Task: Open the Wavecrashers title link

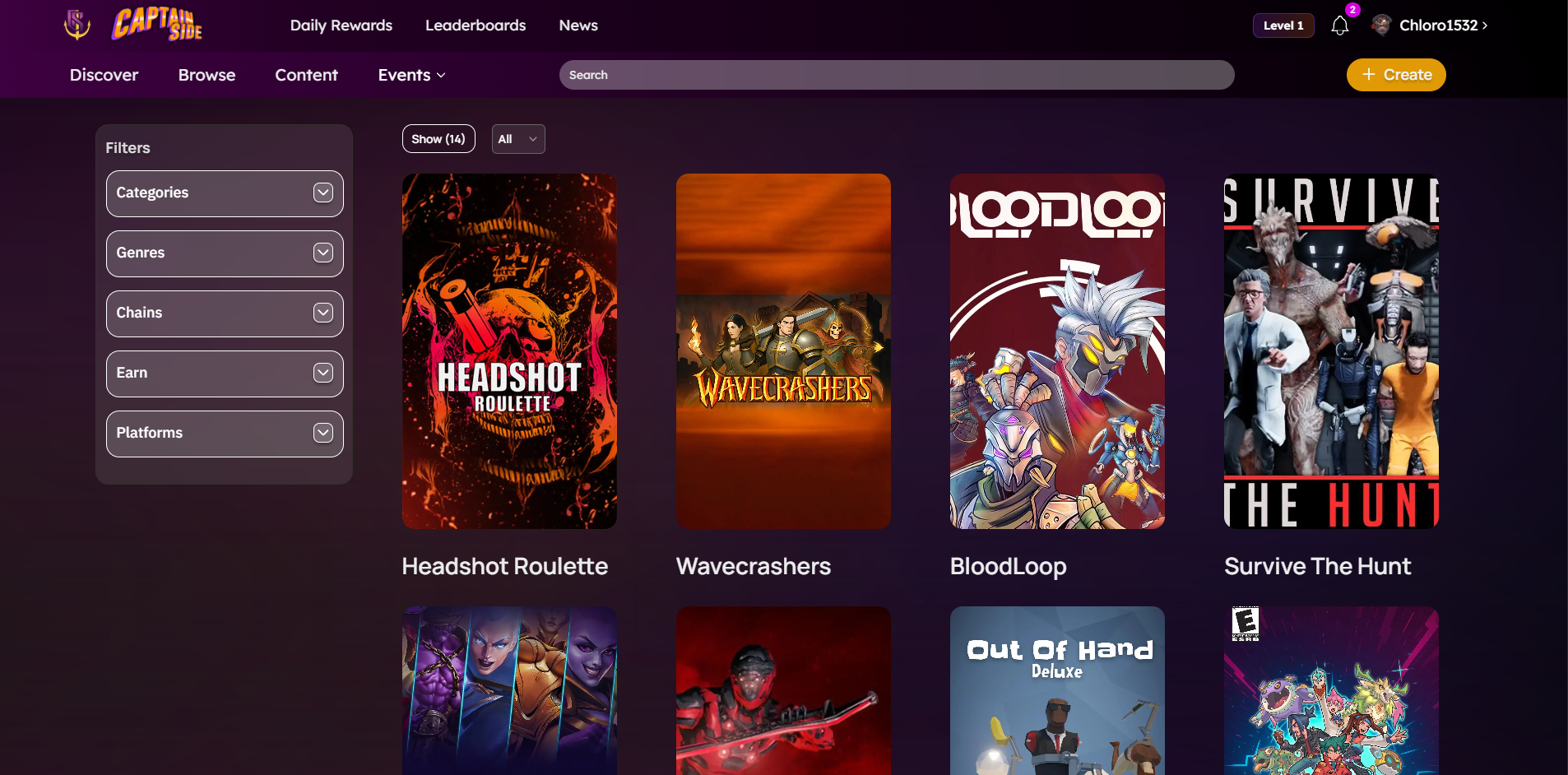Action: (754, 566)
